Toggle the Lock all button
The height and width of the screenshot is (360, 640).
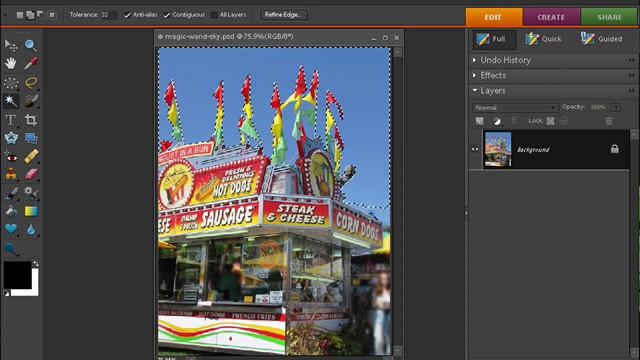click(x=564, y=121)
